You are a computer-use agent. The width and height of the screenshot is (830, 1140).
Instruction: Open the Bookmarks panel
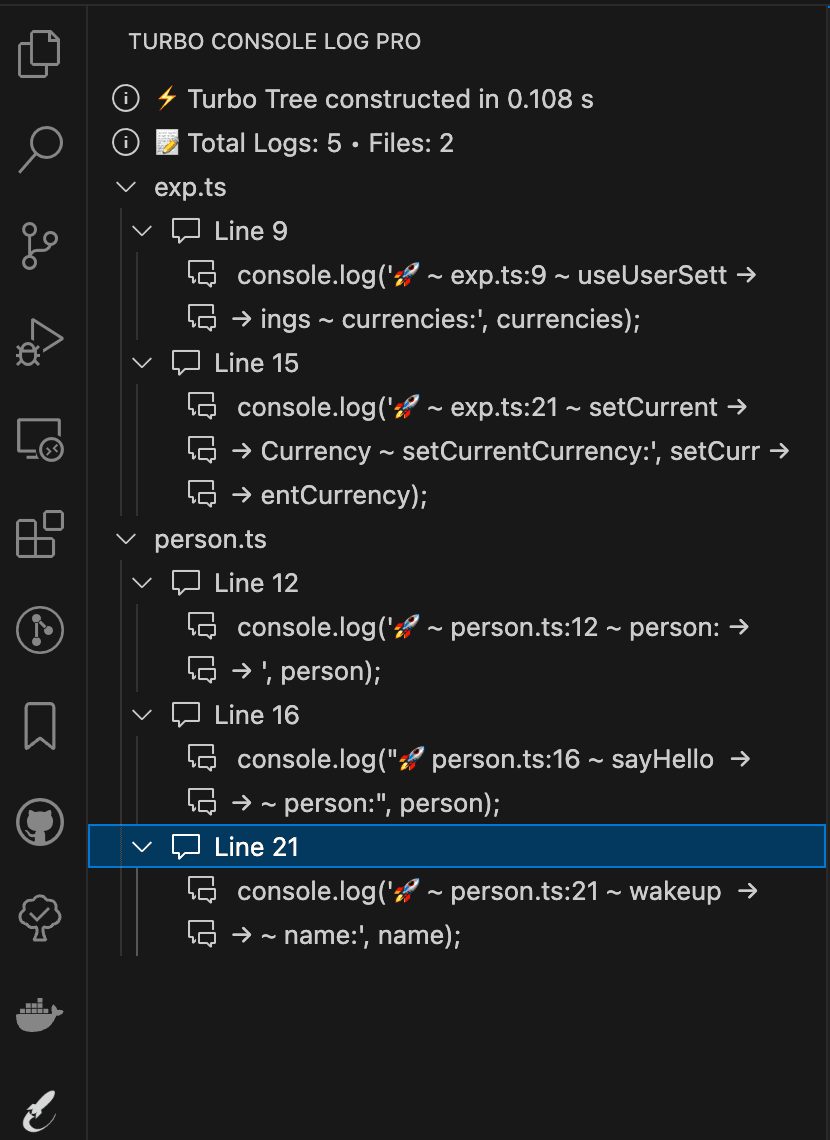pyautogui.click(x=40, y=726)
